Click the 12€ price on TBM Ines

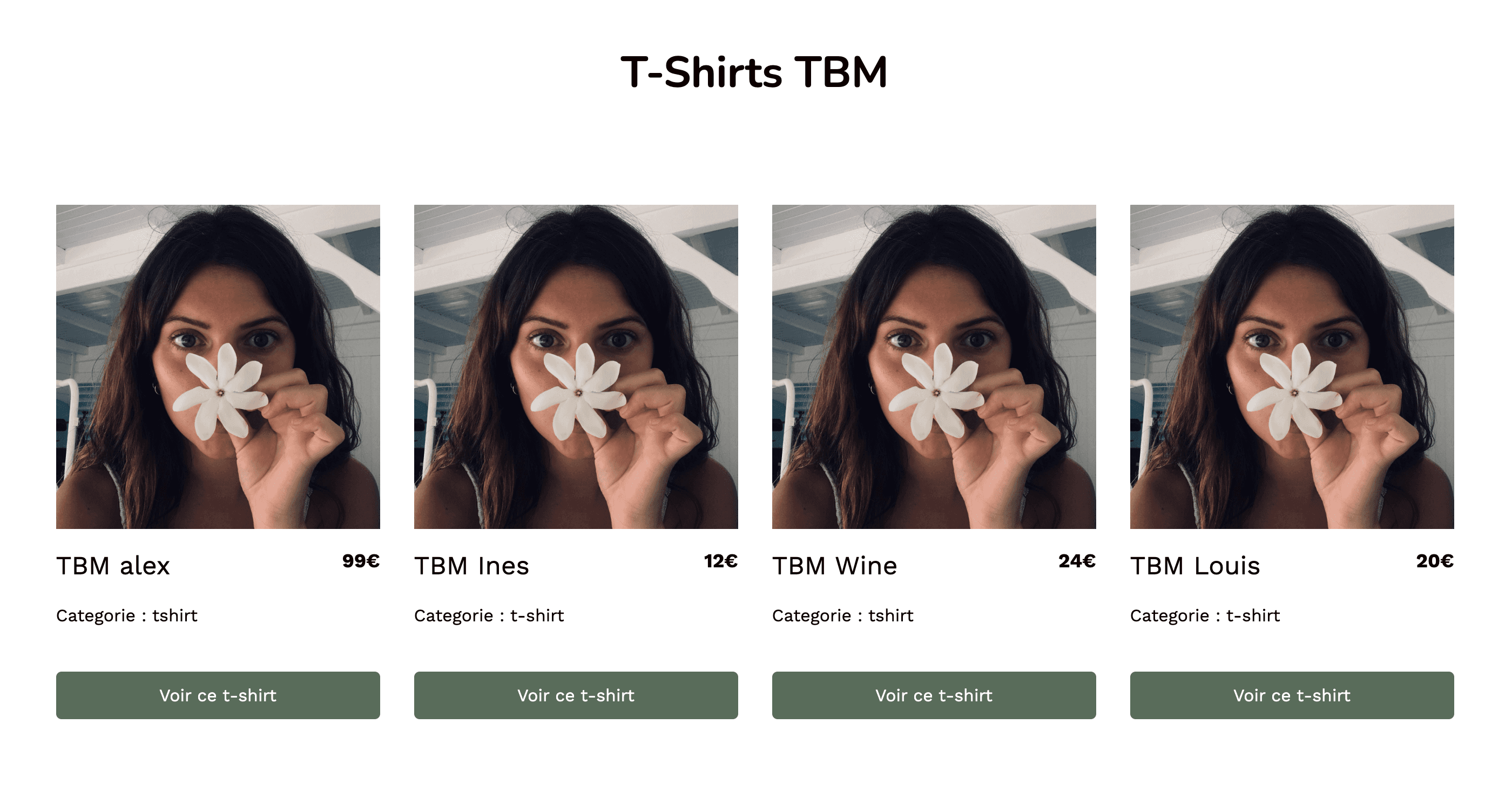click(721, 561)
